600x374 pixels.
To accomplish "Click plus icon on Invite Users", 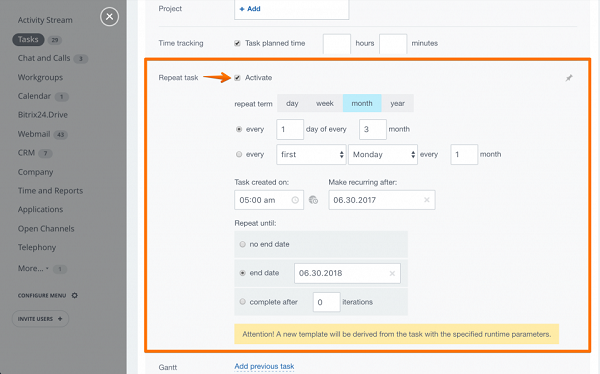I will (60, 318).
